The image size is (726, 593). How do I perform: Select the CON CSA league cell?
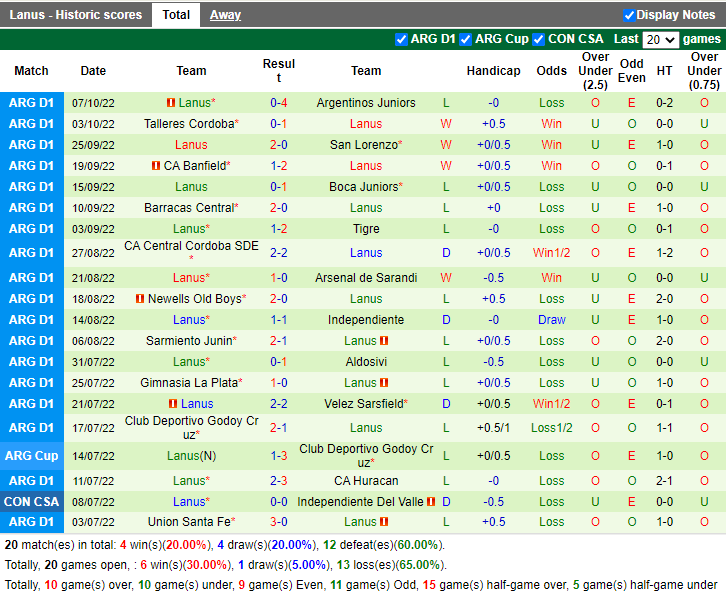(31, 502)
